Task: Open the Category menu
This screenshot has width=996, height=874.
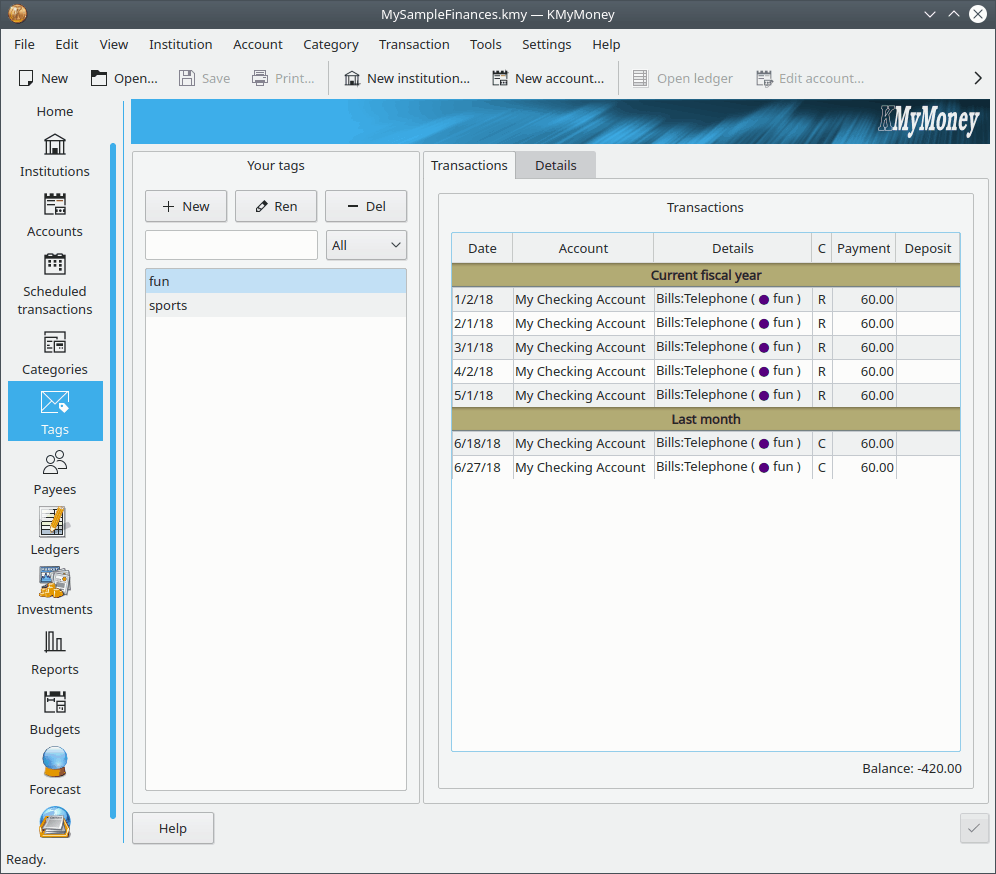Action: pos(330,44)
